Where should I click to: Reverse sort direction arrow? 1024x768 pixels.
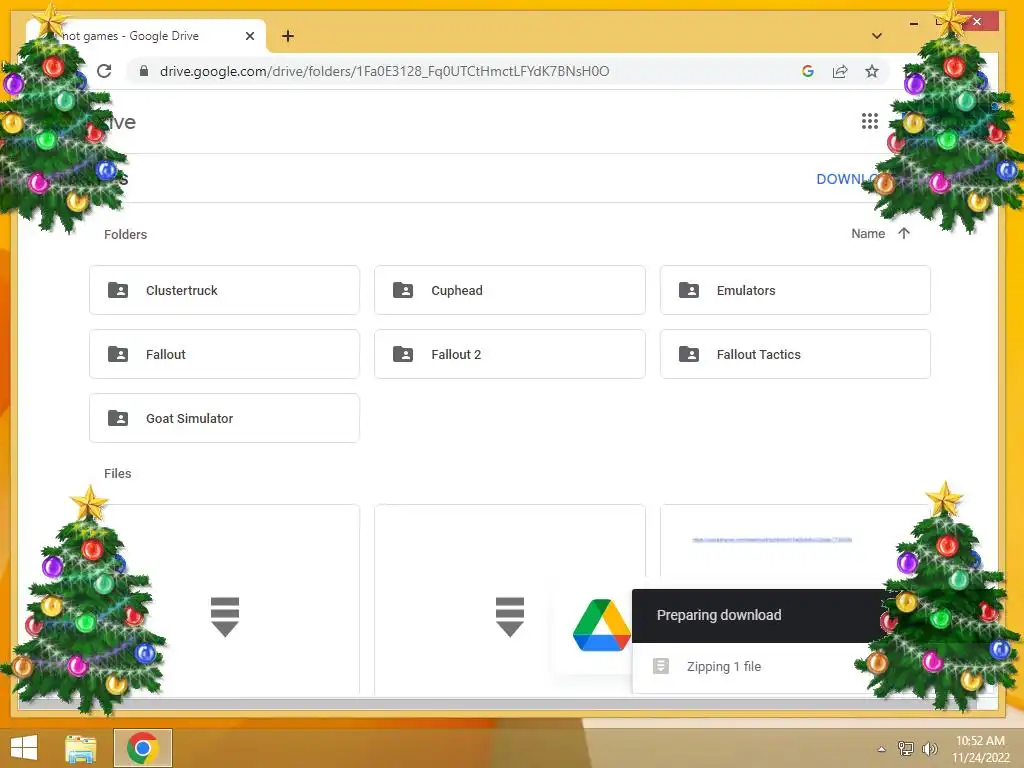pos(904,233)
